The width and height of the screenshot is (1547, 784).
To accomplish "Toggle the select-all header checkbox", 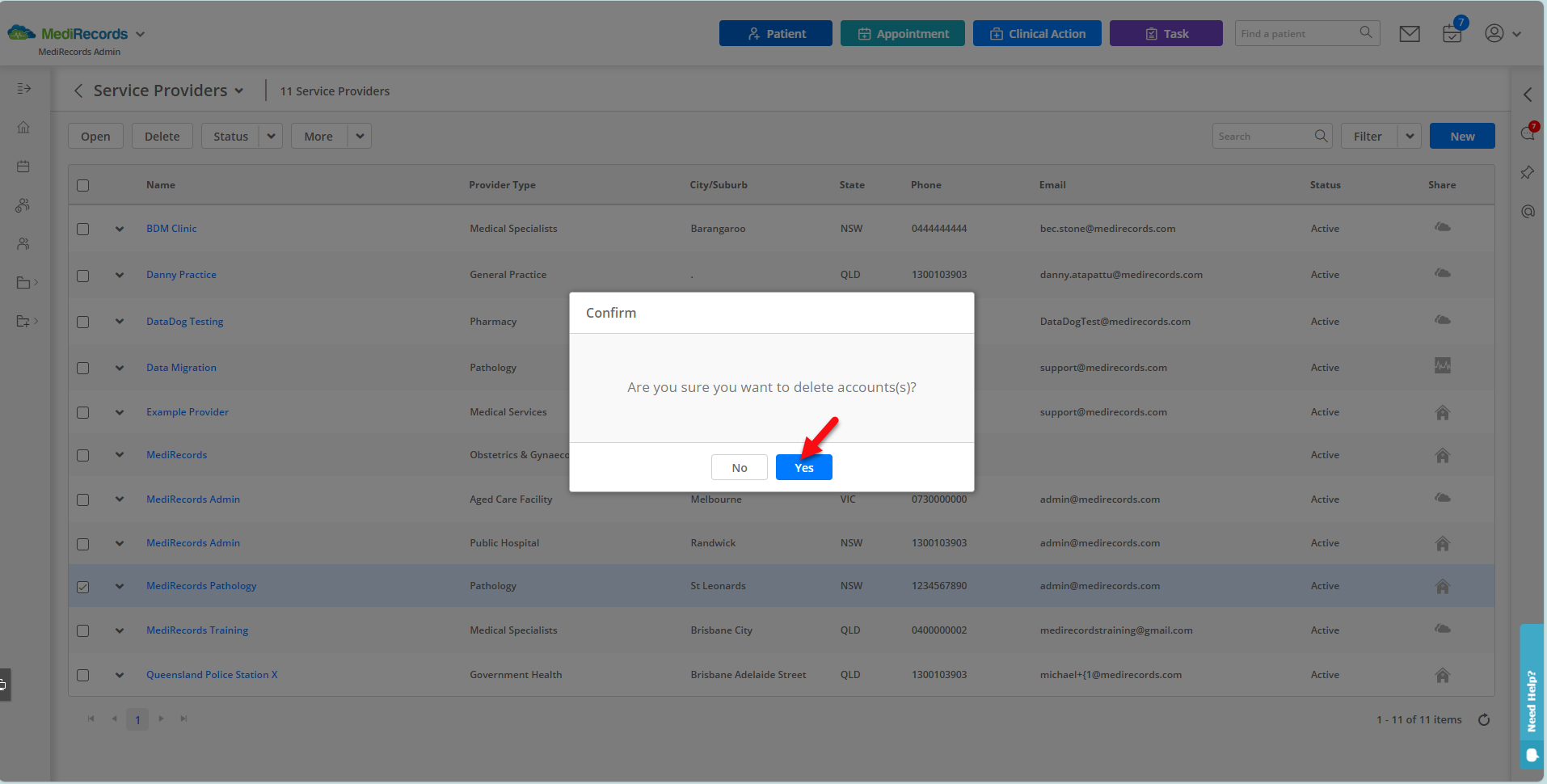I will (82, 185).
